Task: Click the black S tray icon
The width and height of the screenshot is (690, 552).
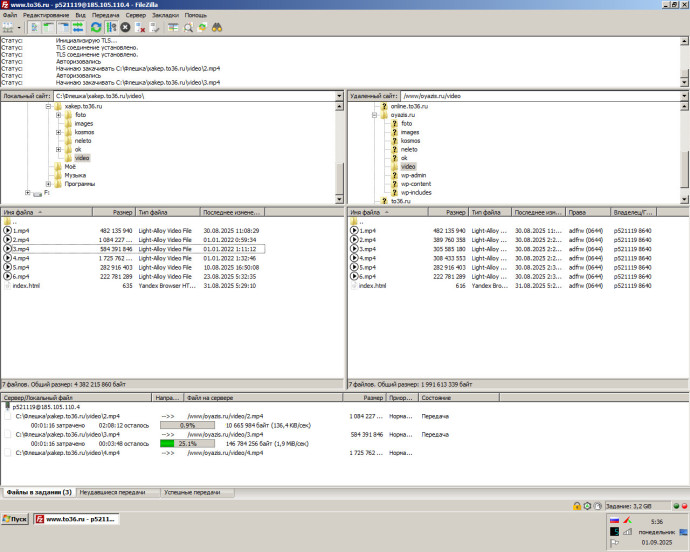Action: [x=614, y=531]
